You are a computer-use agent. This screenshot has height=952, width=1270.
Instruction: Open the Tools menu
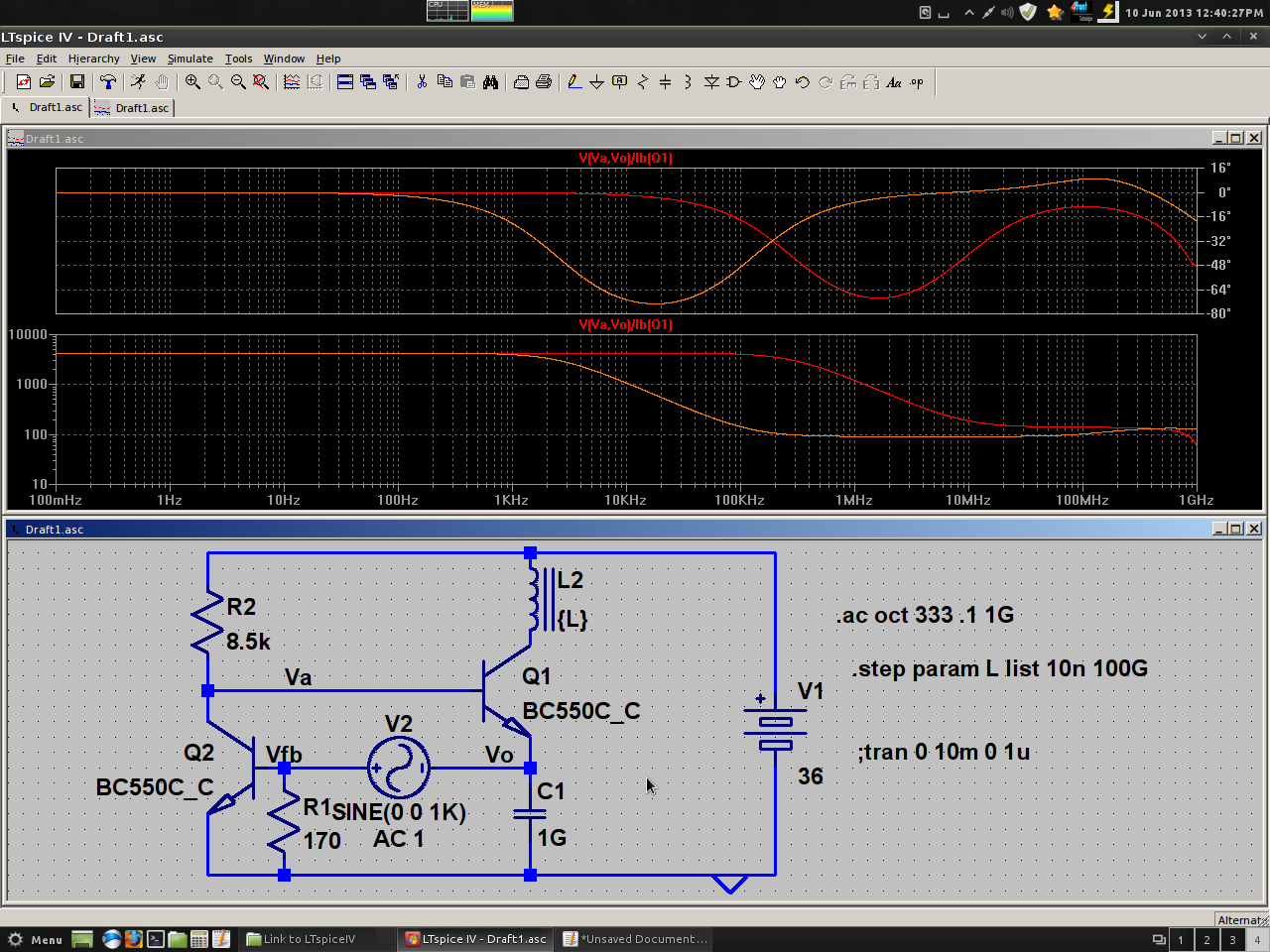238,59
